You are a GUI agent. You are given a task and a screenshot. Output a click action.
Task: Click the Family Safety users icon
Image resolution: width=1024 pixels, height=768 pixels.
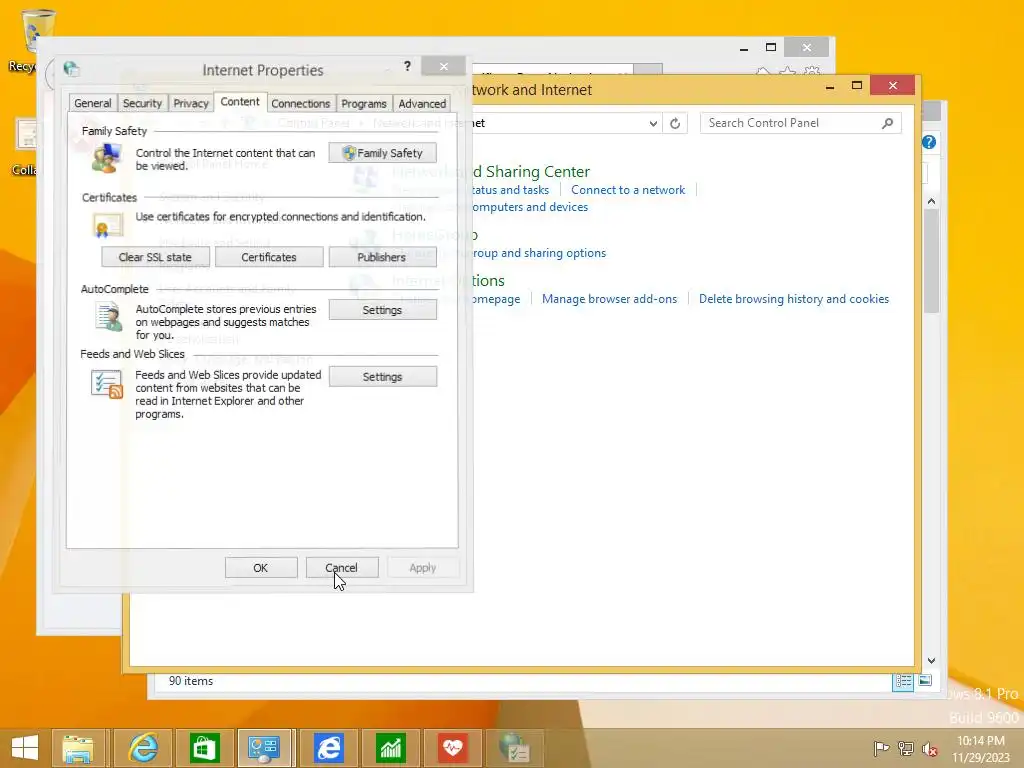coord(106,159)
